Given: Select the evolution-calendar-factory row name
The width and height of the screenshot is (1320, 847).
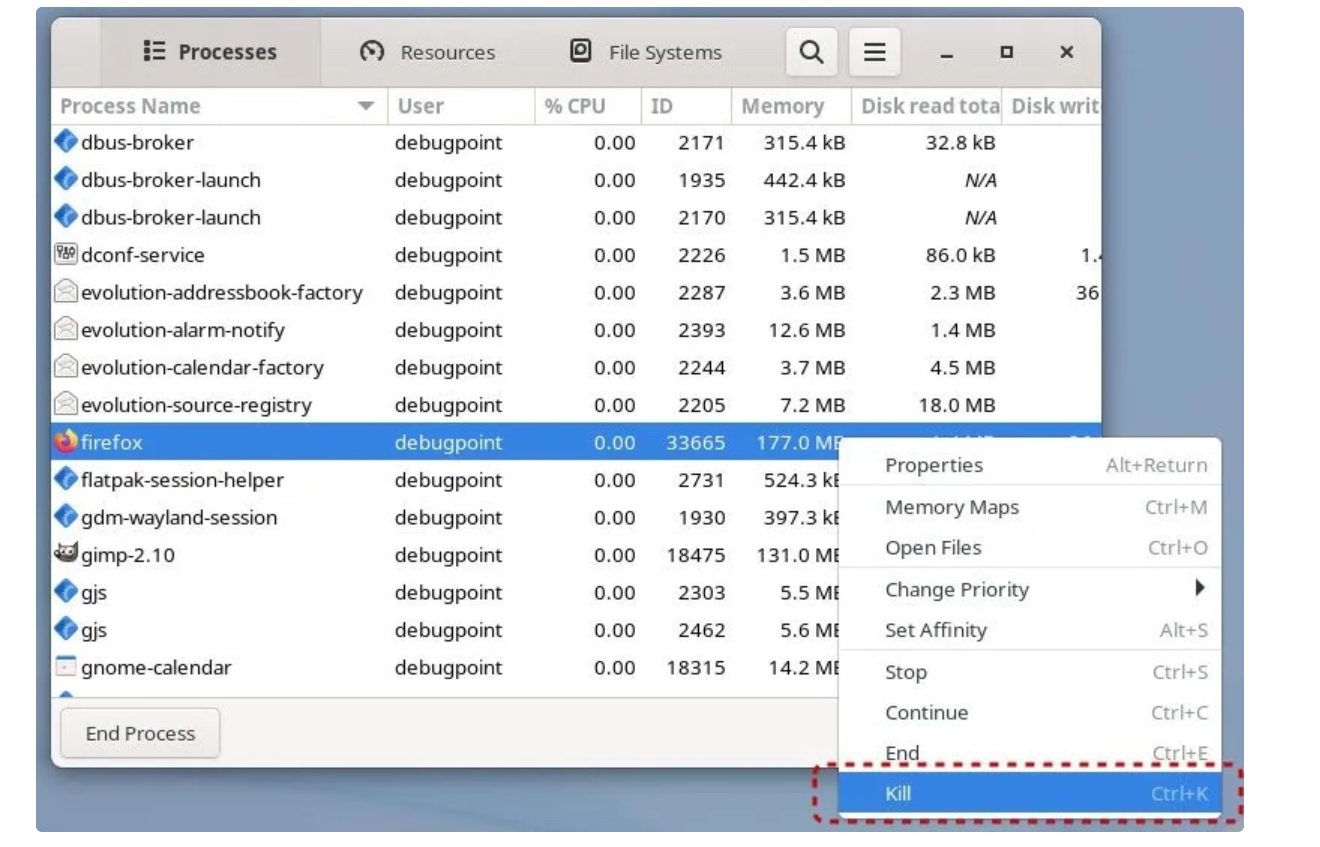Looking at the screenshot, I should pos(203,368).
